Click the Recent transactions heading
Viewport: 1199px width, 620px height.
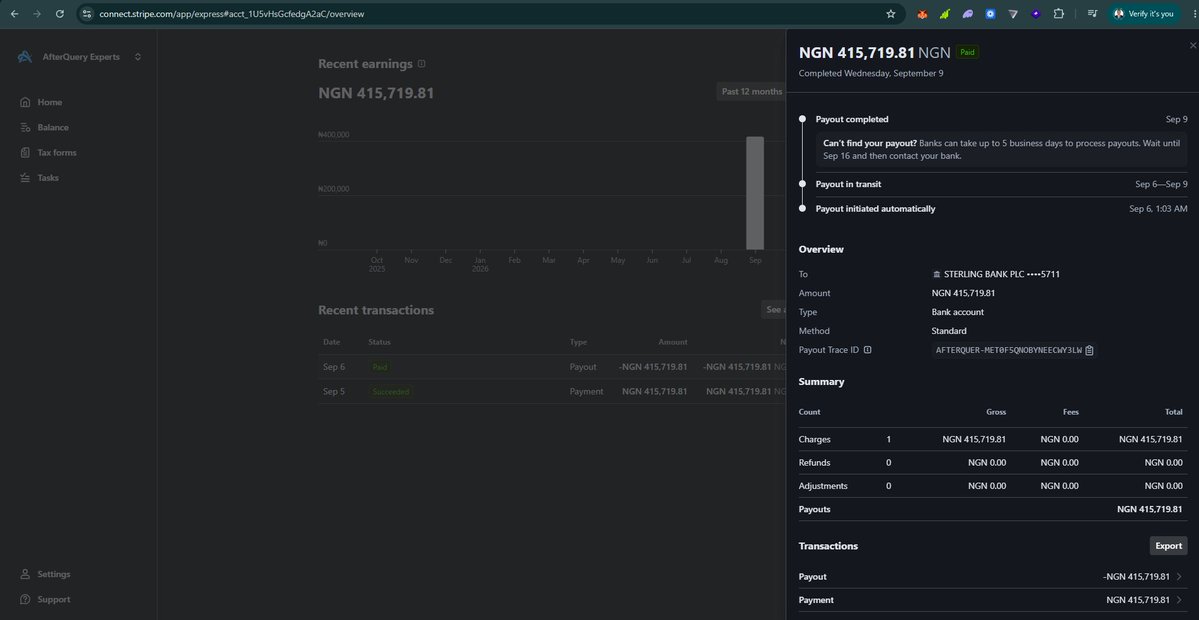[x=375, y=310]
